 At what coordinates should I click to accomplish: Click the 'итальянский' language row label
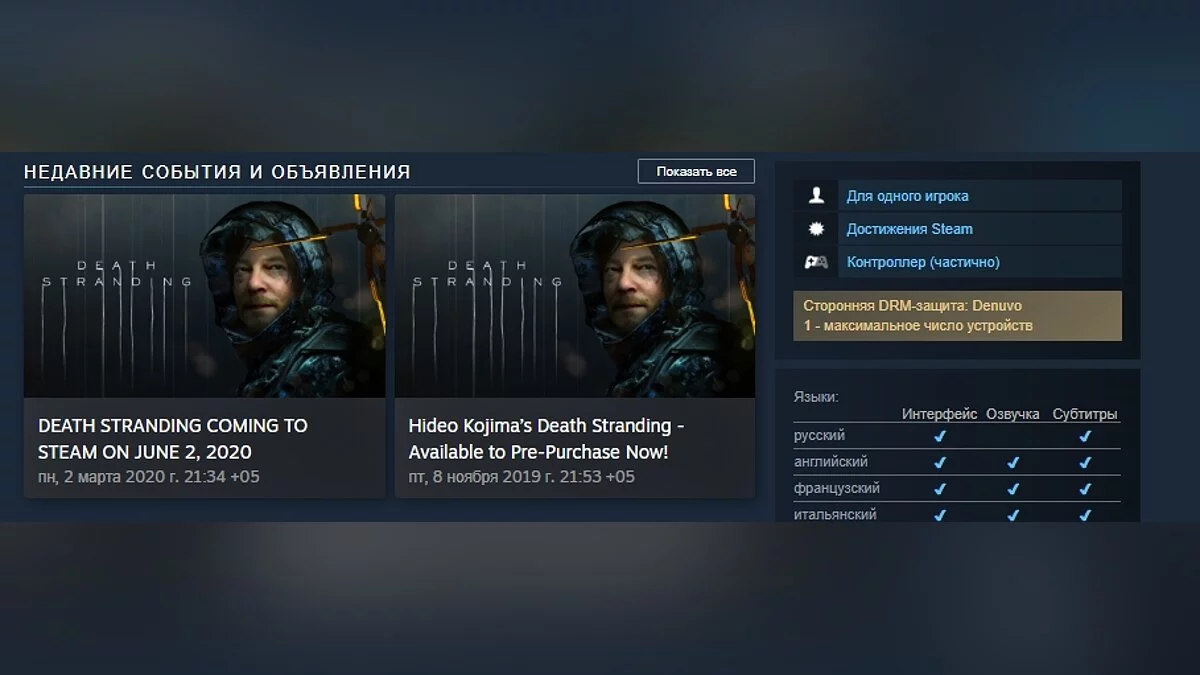[835, 514]
